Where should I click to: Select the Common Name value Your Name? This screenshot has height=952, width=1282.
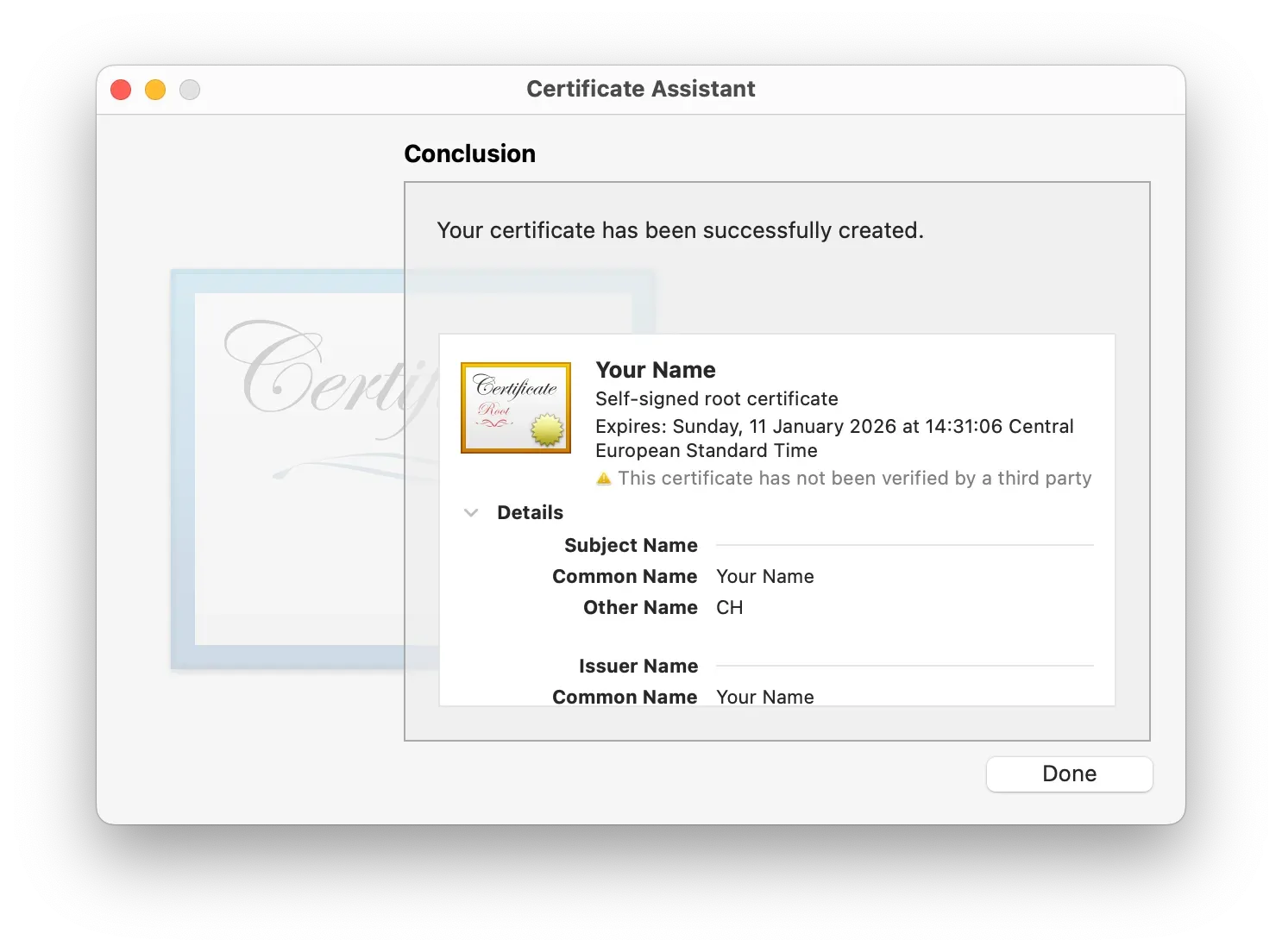click(764, 576)
